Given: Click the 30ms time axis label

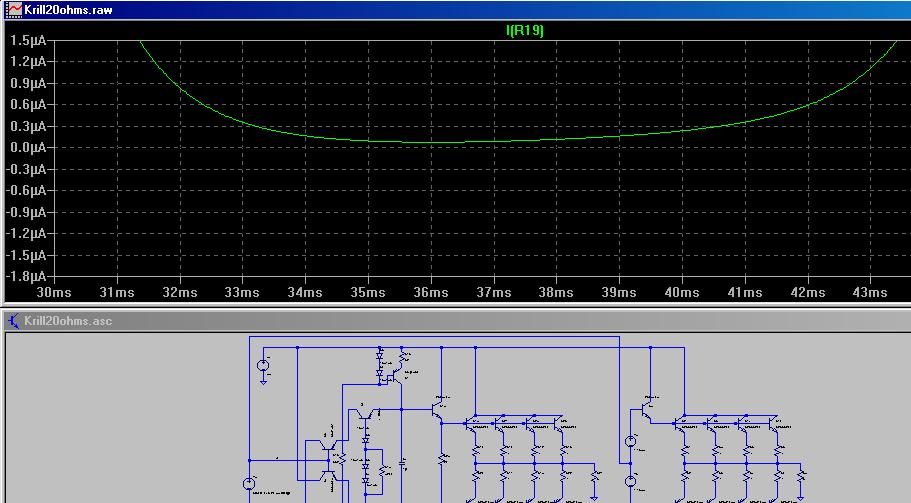Looking at the screenshot, I should [x=54, y=292].
